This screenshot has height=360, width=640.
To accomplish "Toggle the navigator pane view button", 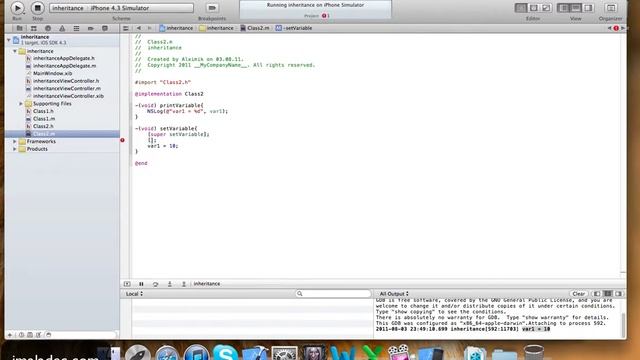I will click(x=563, y=8).
